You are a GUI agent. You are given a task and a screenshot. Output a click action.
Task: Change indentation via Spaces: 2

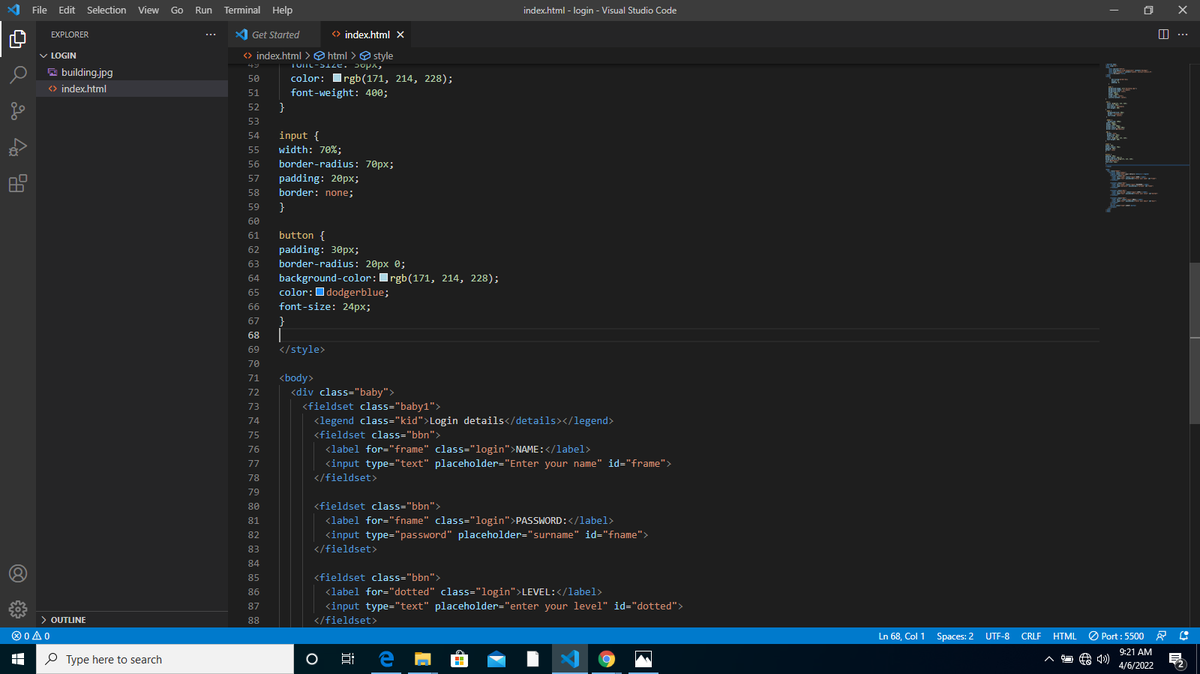pos(955,636)
